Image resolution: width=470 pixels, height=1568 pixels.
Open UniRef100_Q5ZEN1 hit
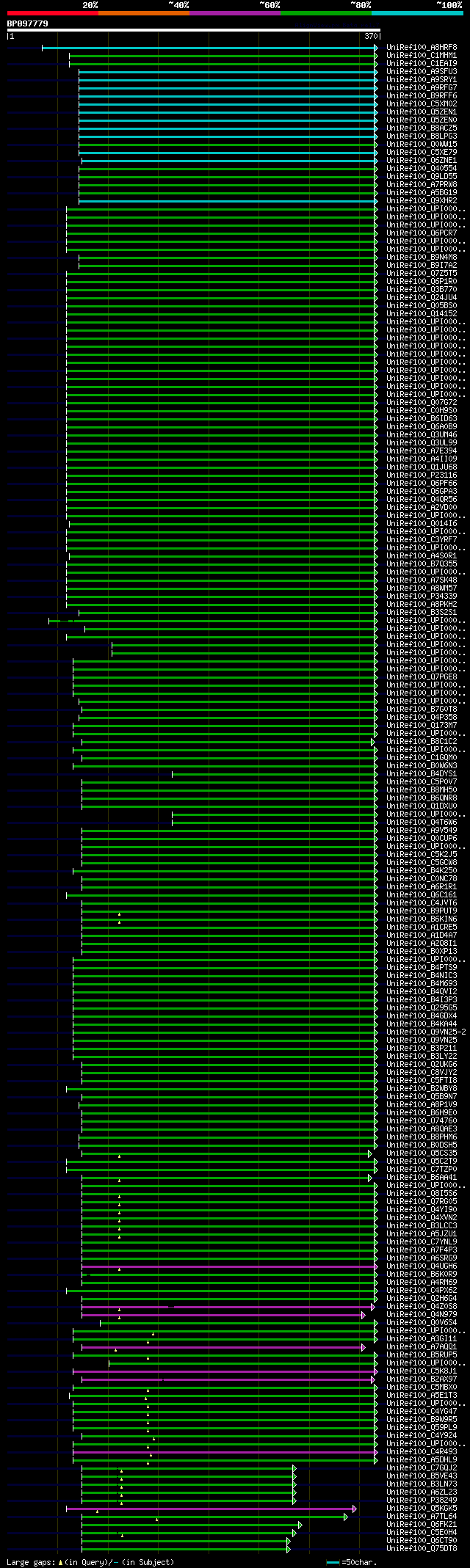(x=422, y=112)
